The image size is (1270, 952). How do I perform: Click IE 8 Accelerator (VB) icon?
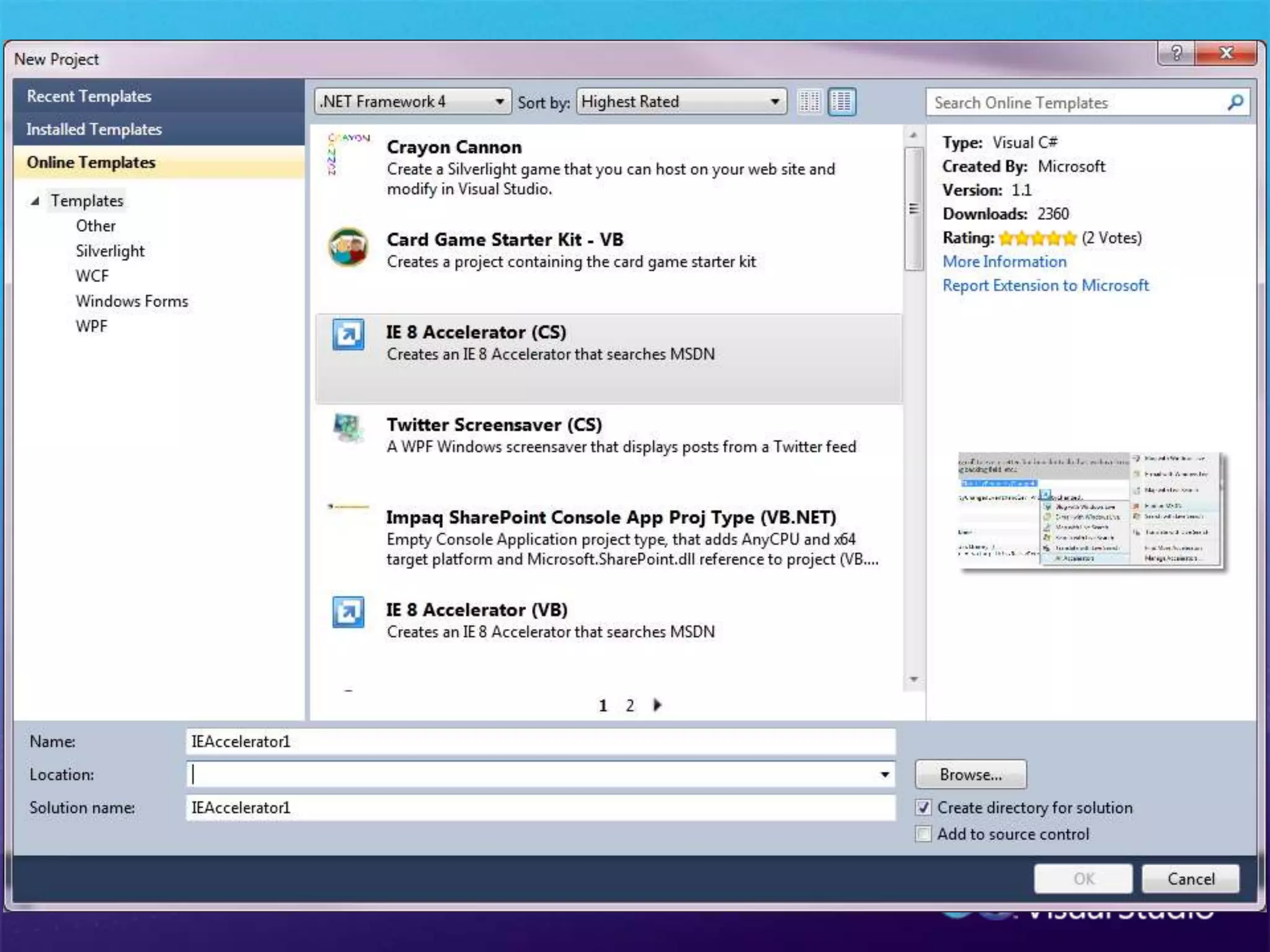point(348,612)
